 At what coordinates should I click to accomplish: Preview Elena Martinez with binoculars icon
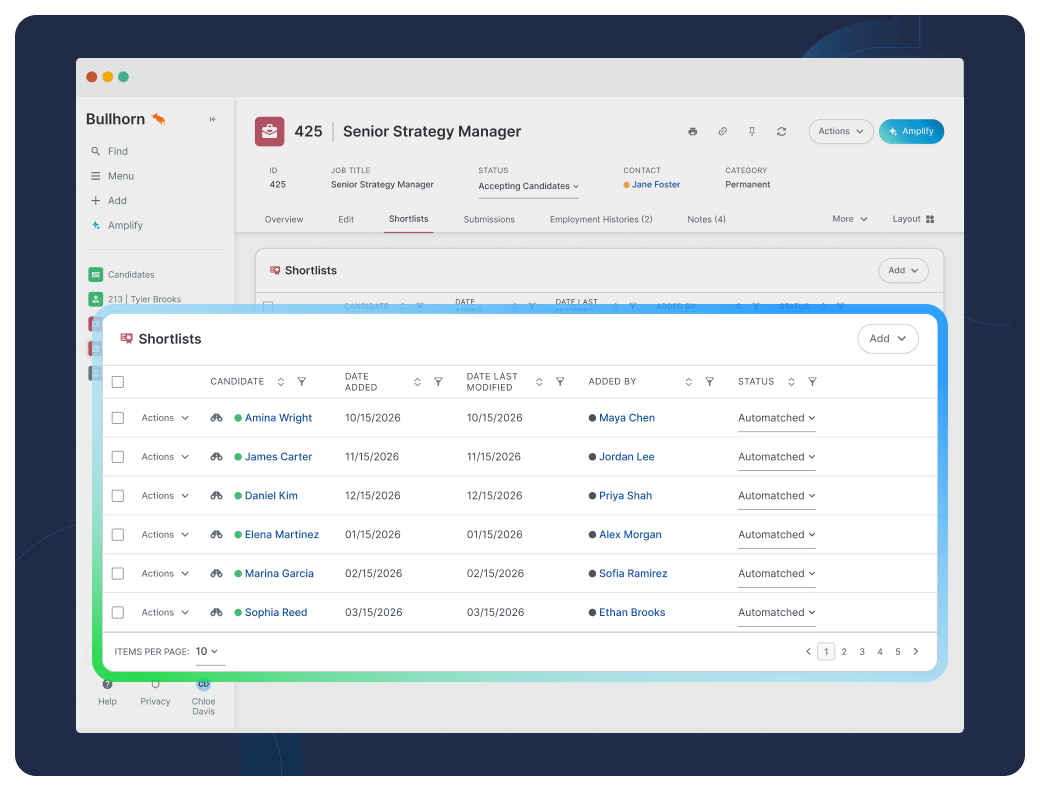point(216,535)
